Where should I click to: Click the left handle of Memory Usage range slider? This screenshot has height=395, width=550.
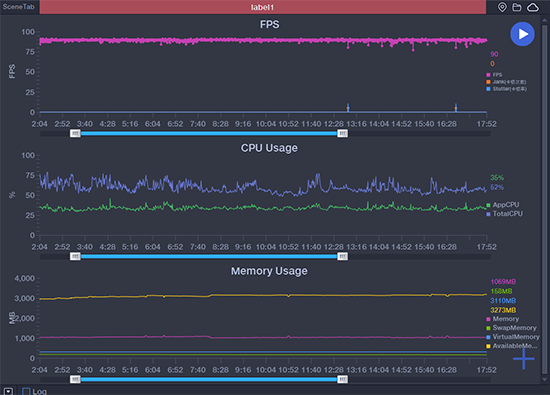point(75,379)
